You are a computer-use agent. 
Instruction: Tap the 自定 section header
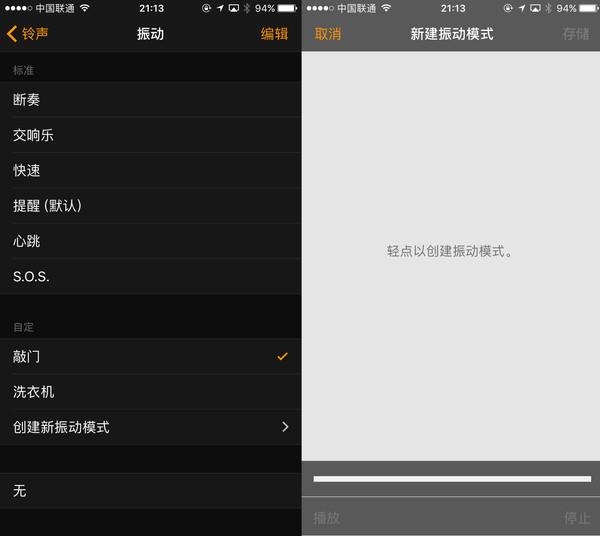23,327
